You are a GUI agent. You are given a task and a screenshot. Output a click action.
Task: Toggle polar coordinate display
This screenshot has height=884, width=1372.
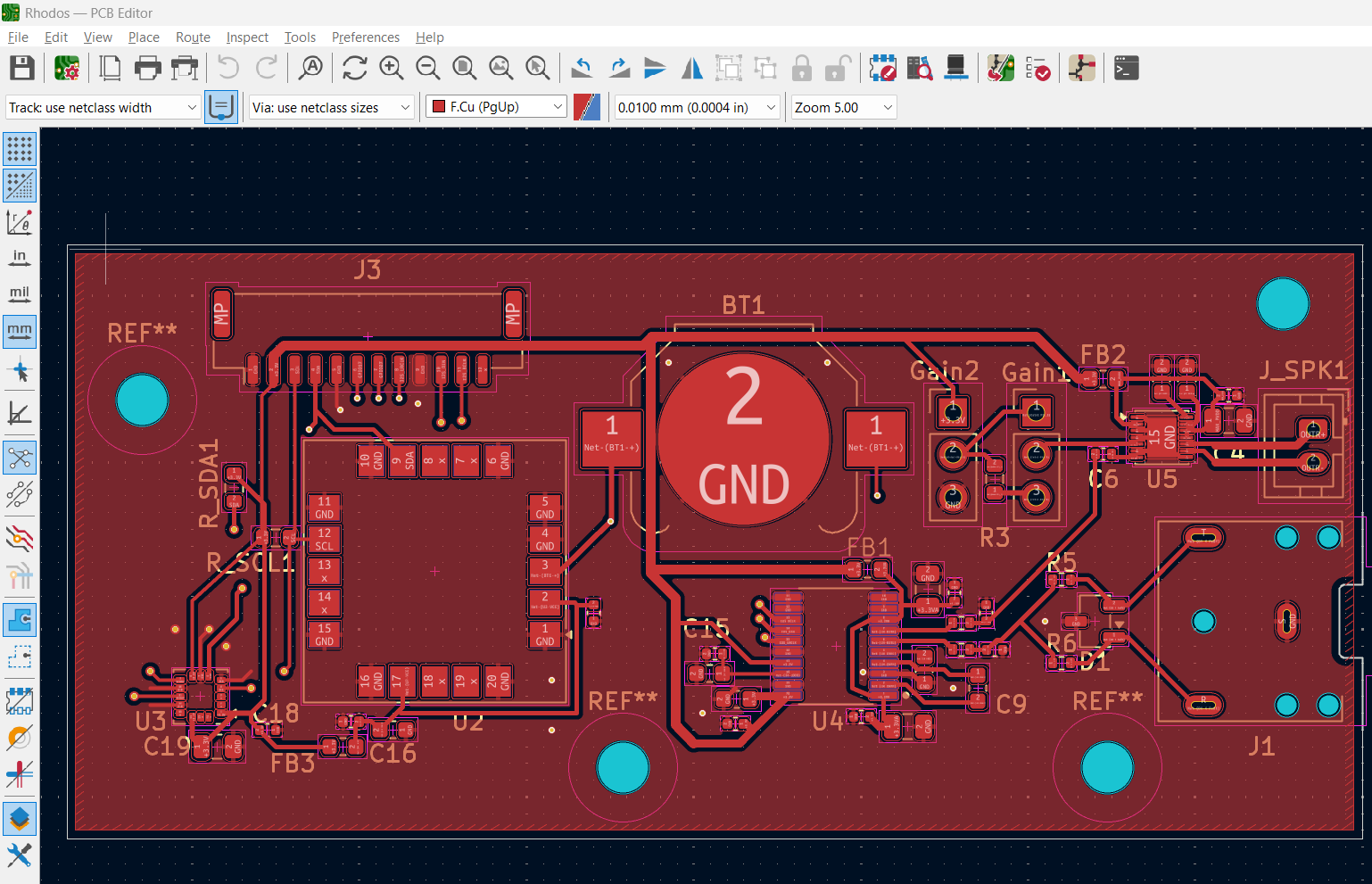pyautogui.click(x=20, y=223)
